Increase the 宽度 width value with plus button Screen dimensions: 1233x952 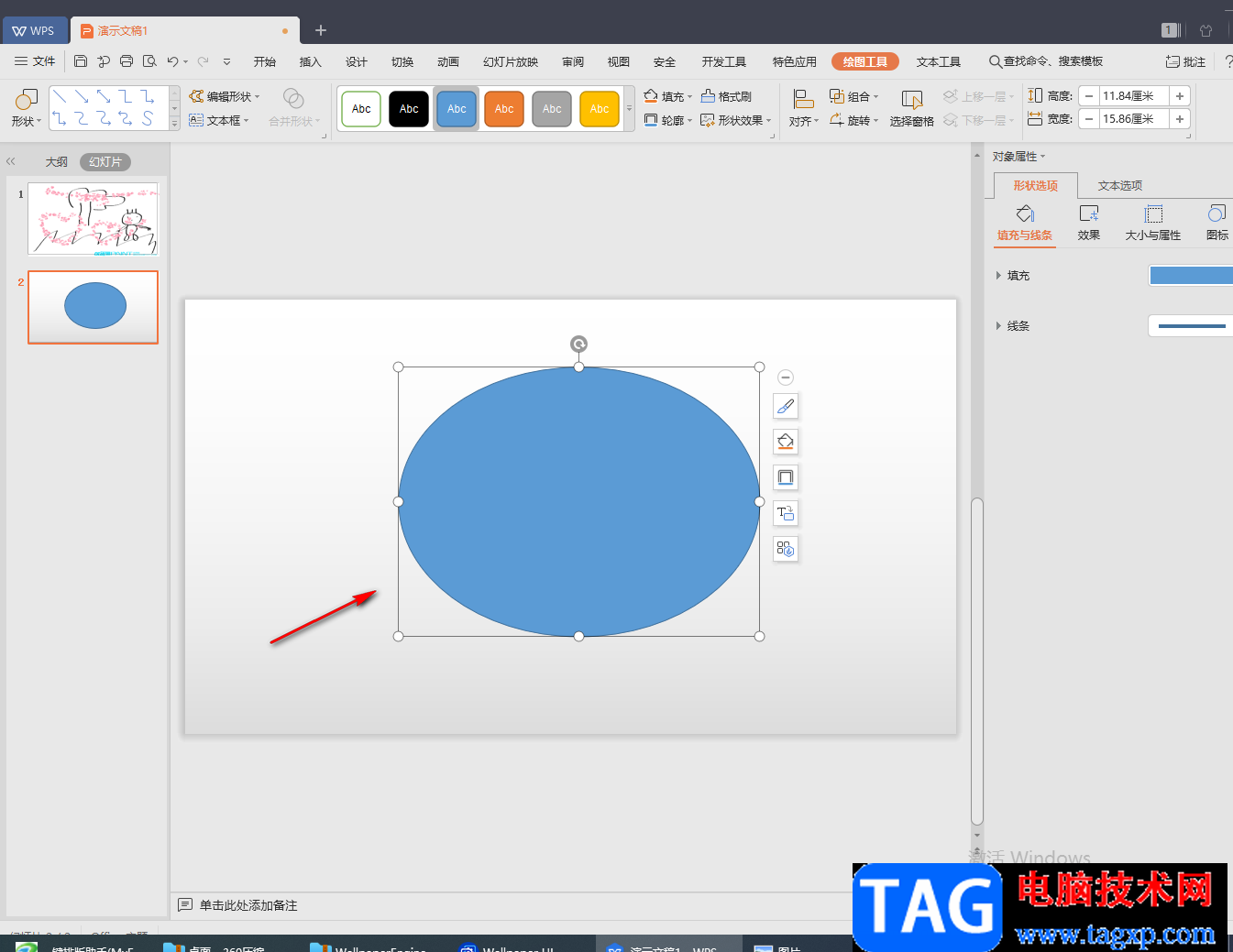(x=1180, y=119)
